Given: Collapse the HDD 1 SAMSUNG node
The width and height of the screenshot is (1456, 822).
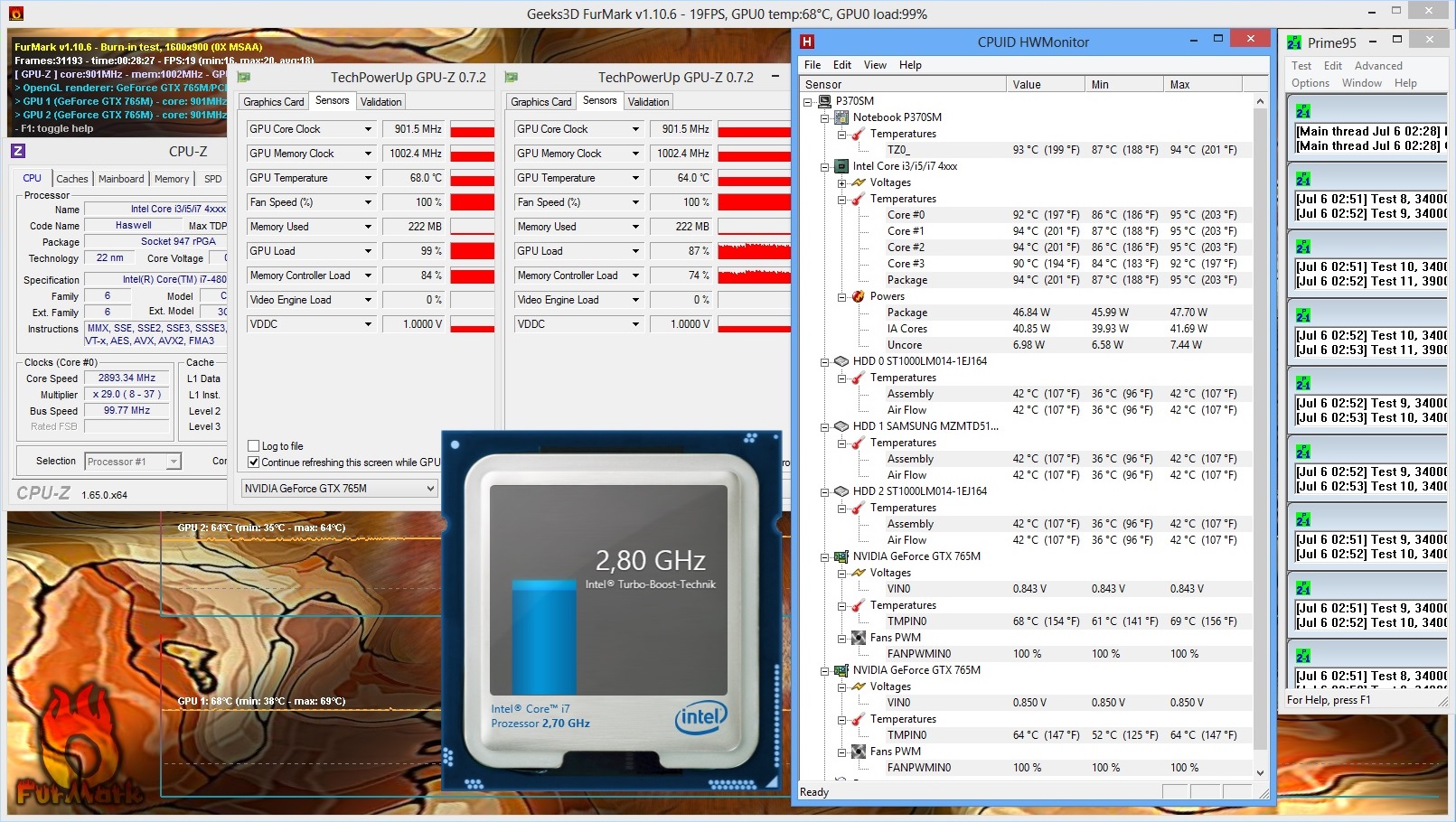Looking at the screenshot, I should click(825, 426).
